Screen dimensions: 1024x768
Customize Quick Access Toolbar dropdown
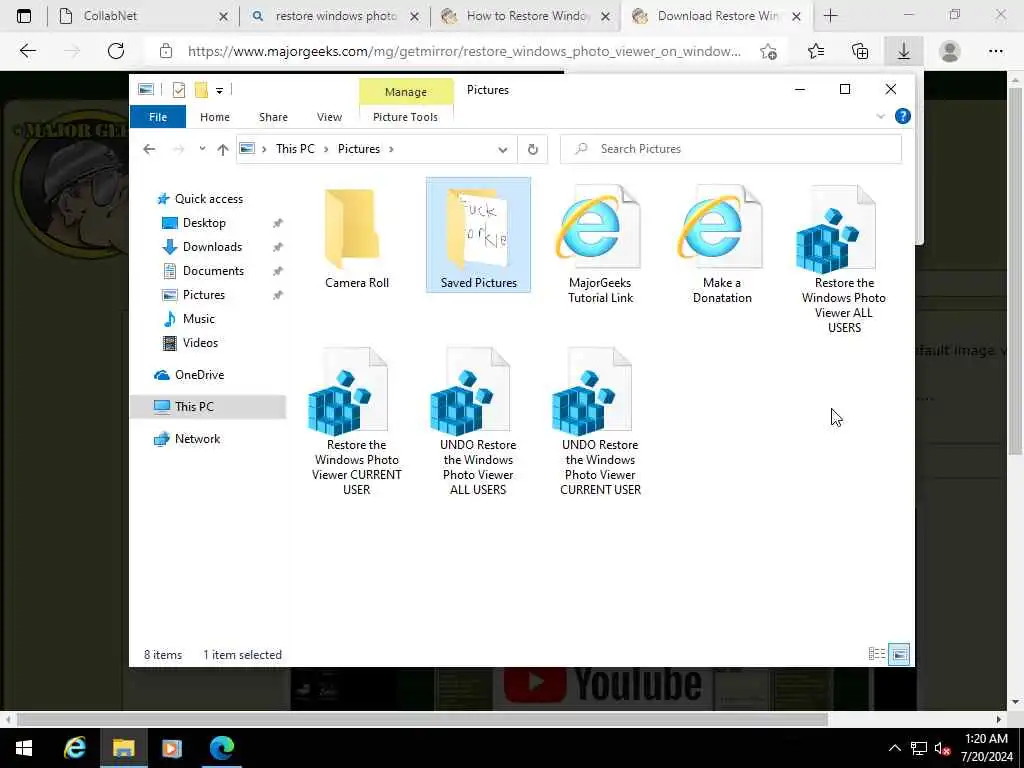coord(219,90)
